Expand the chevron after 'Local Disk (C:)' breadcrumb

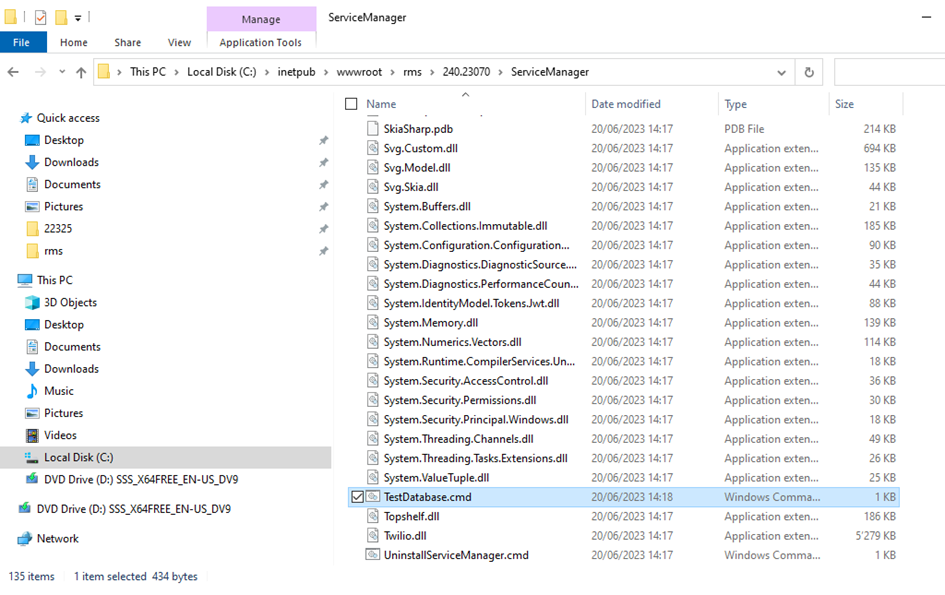[x=266, y=72]
